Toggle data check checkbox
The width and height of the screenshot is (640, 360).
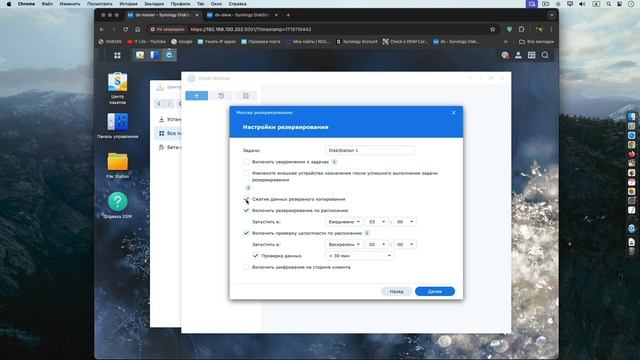(x=256, y=256)
